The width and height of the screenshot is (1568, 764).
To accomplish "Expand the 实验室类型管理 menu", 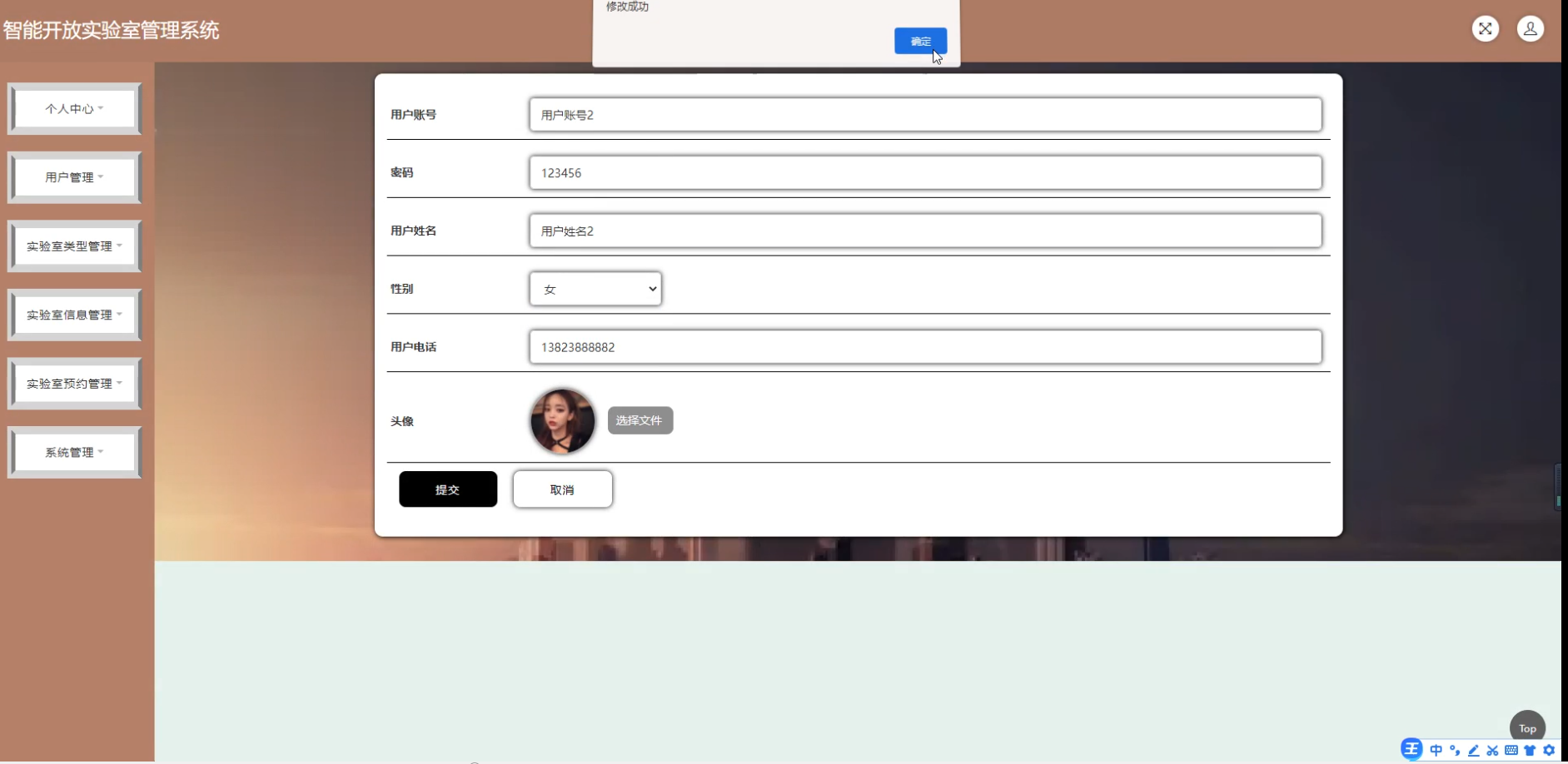I will click(74, 246).
